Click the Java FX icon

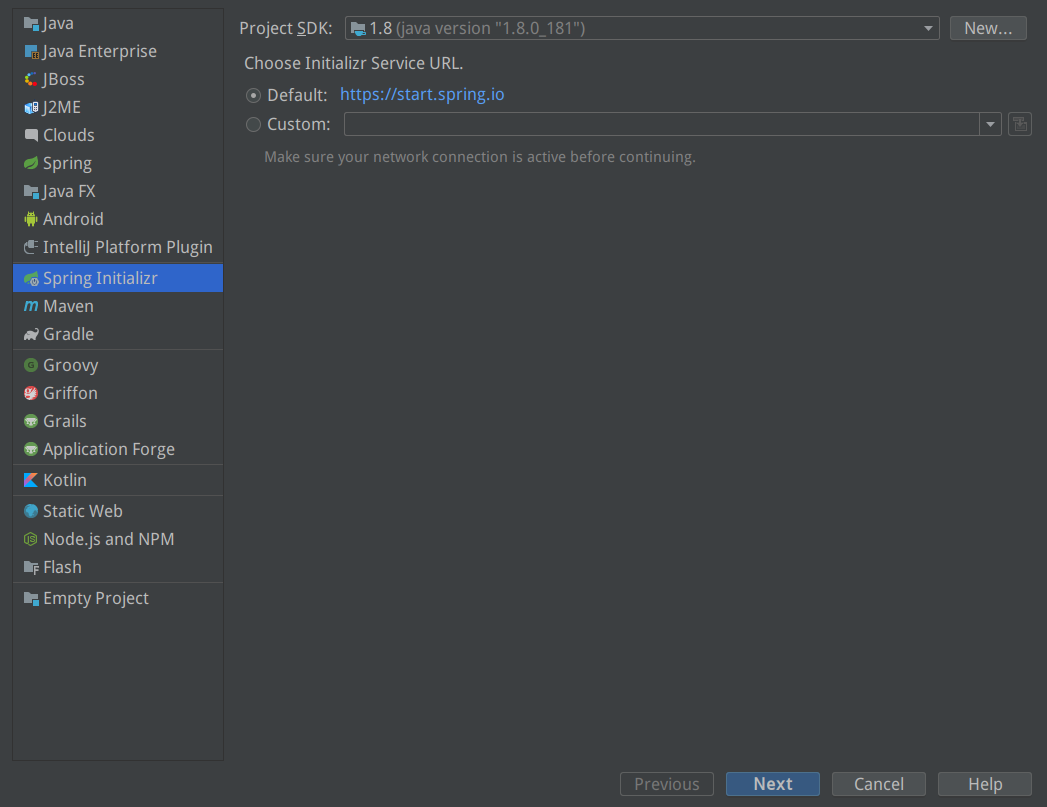click(x=31, y=192)
